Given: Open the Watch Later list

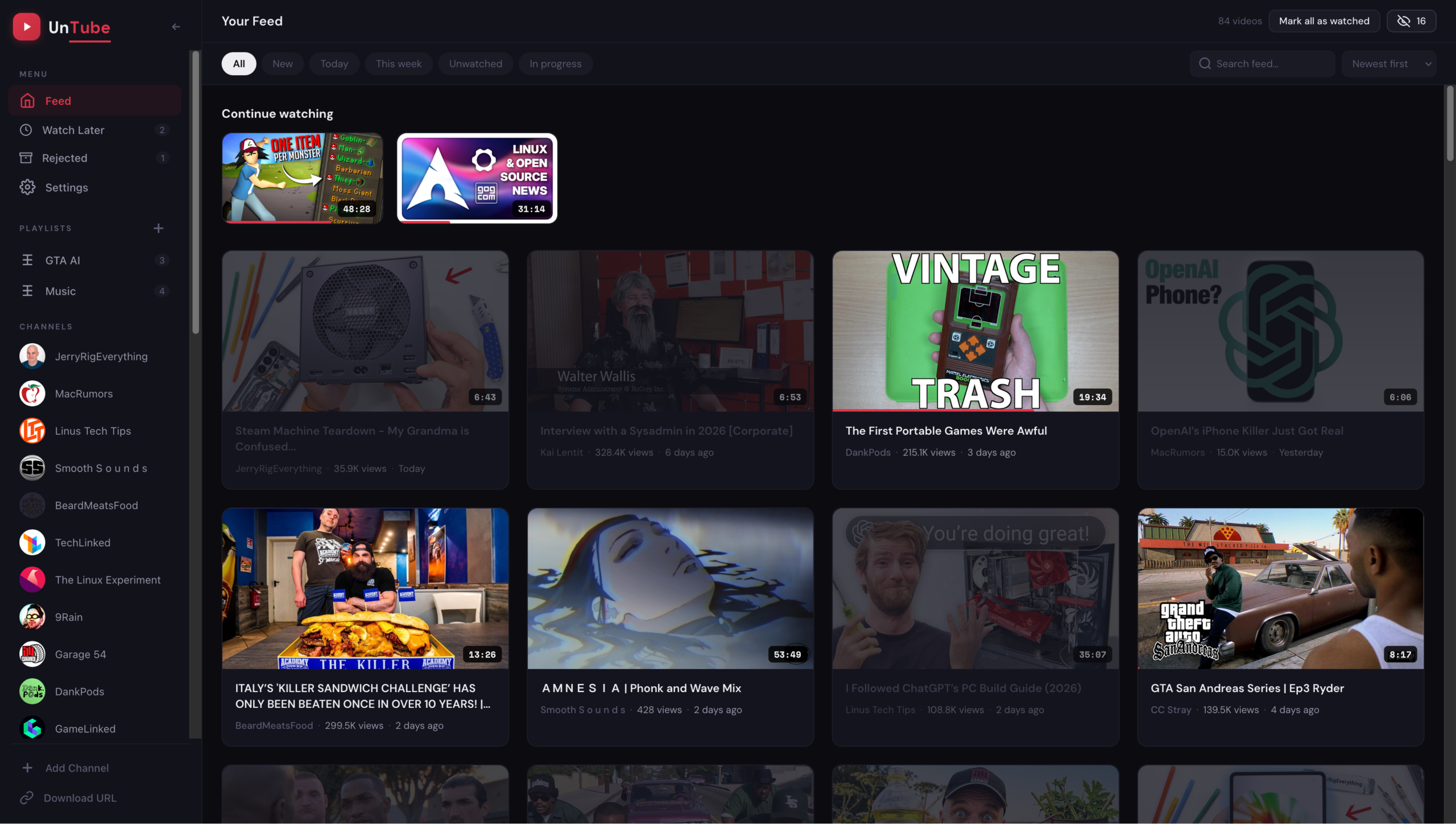Looking at the screenshot, I should (x=94, y=130).
